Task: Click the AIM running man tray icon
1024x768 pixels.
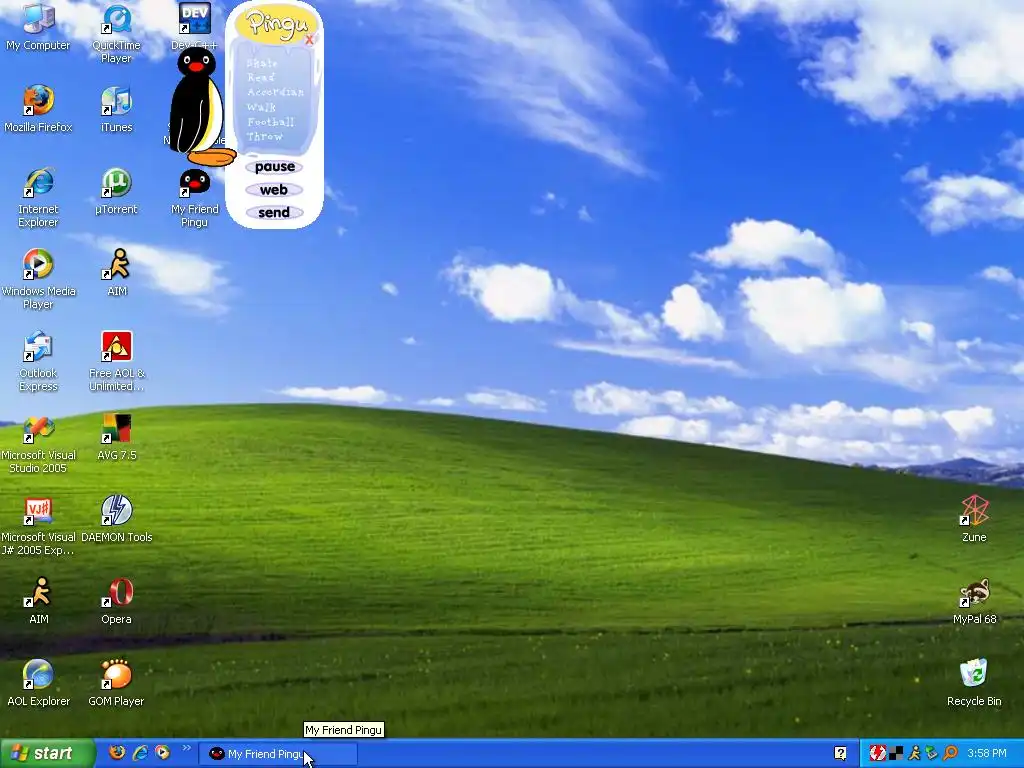Action: (x=914, y=754)
